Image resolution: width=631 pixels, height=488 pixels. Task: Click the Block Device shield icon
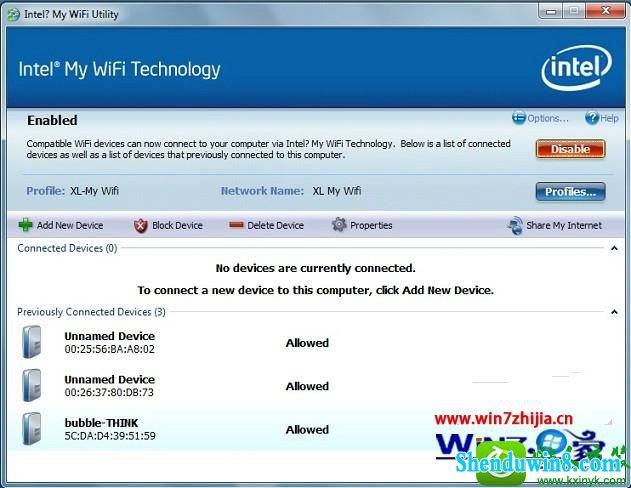pos(140,225)
